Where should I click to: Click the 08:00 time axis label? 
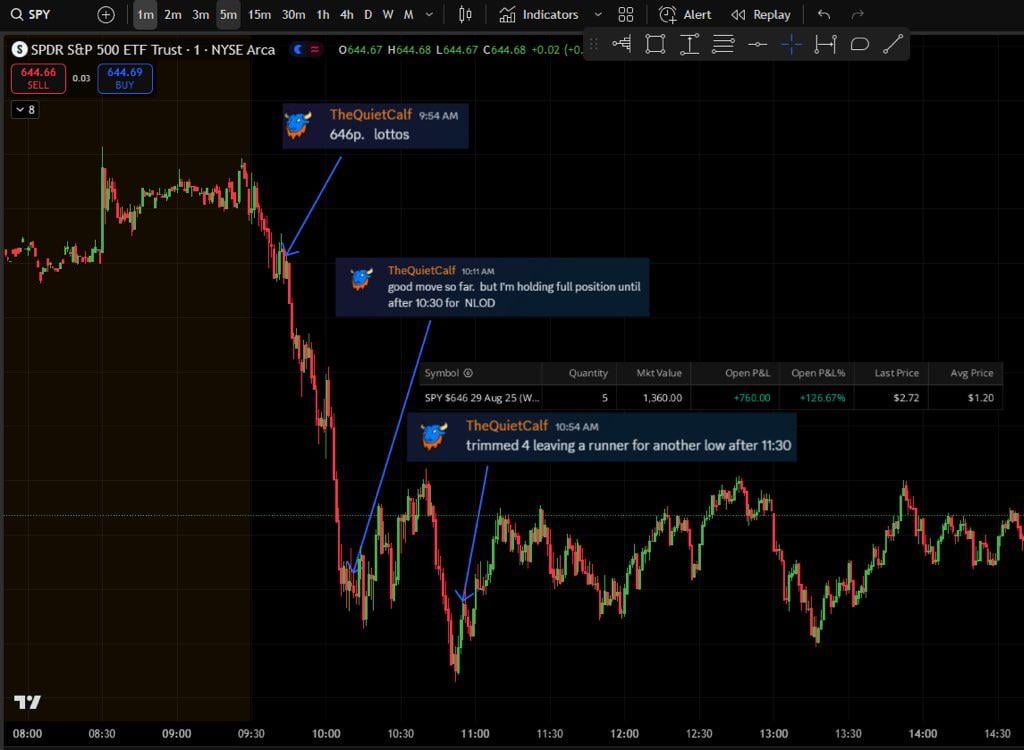pyautogui.click(x=27, y=734)
